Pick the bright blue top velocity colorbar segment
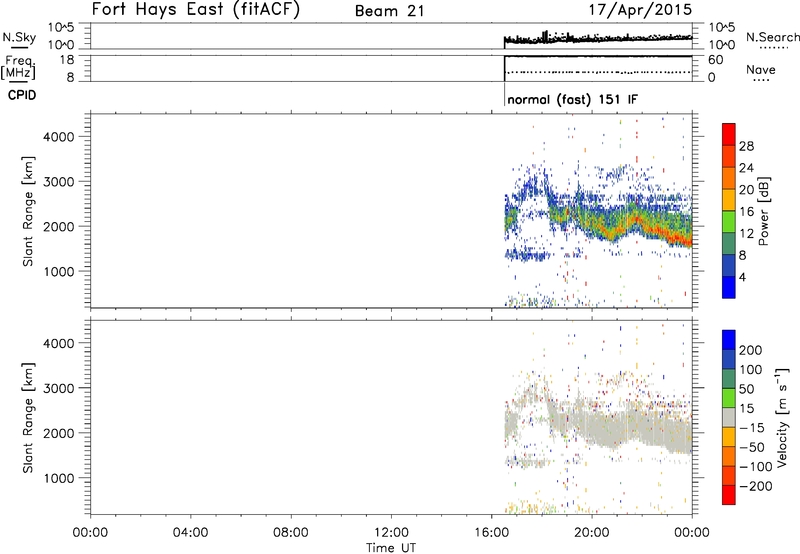 click(729, 340)
